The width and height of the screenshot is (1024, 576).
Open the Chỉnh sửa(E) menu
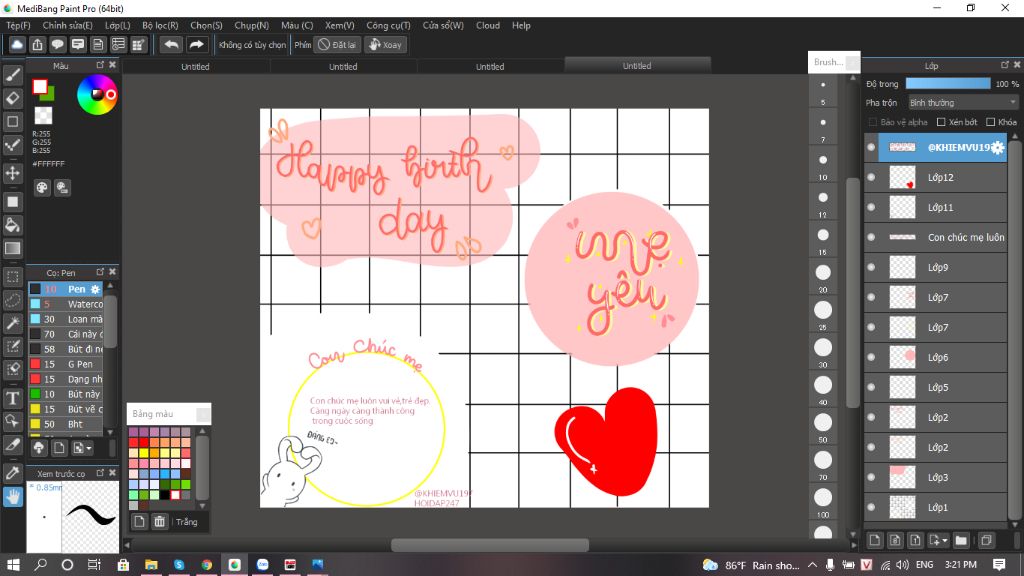click(x=67, y=25)
